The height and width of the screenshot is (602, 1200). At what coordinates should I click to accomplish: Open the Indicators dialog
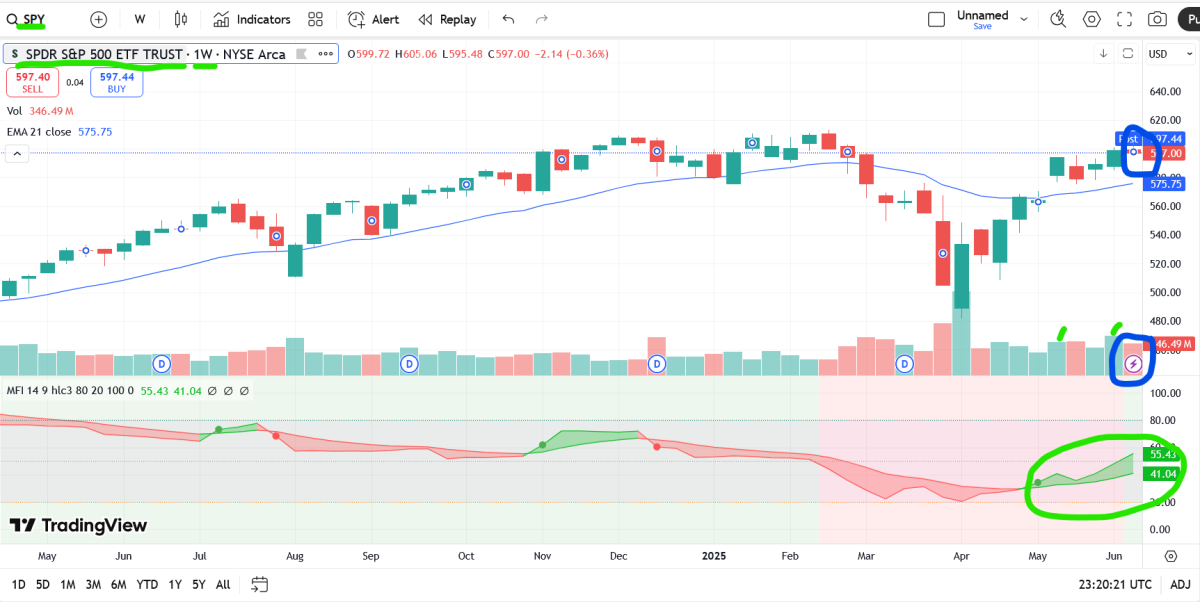[251, 19]
